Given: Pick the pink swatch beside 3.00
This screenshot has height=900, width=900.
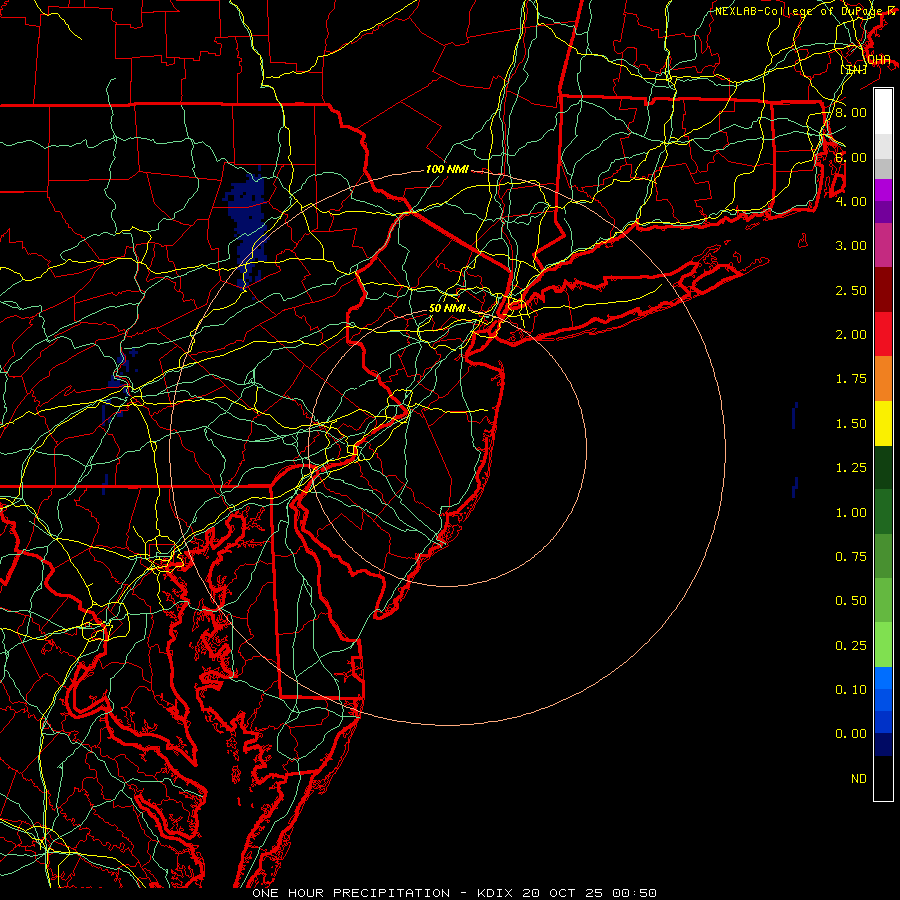Looking at the screenshot, I should pos(883,245).
